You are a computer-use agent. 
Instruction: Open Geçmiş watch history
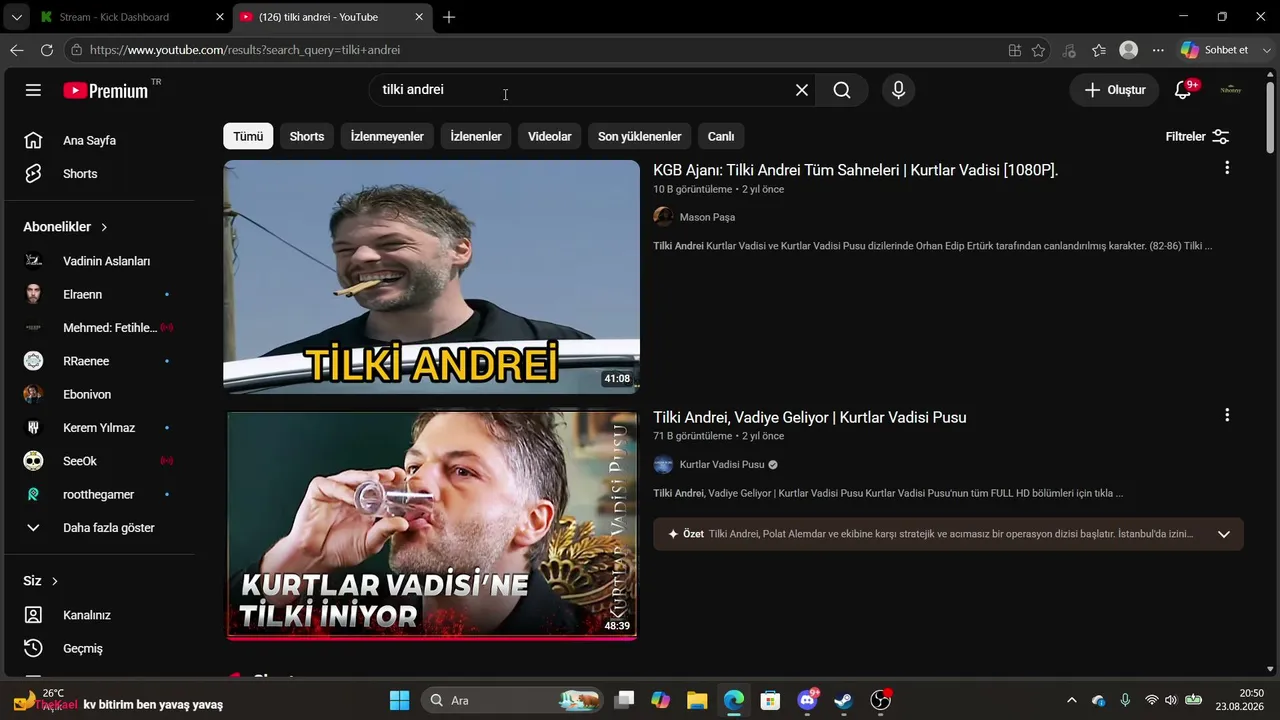click(100, 648)
